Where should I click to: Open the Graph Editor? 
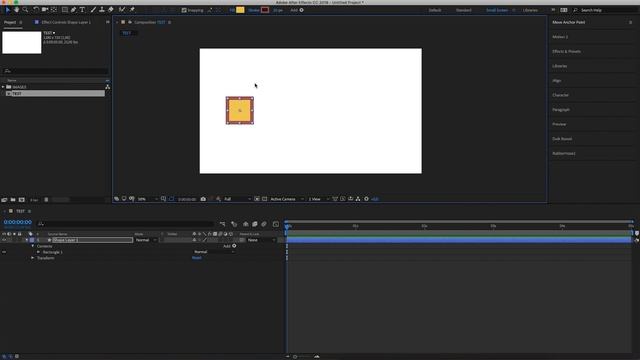276,224
